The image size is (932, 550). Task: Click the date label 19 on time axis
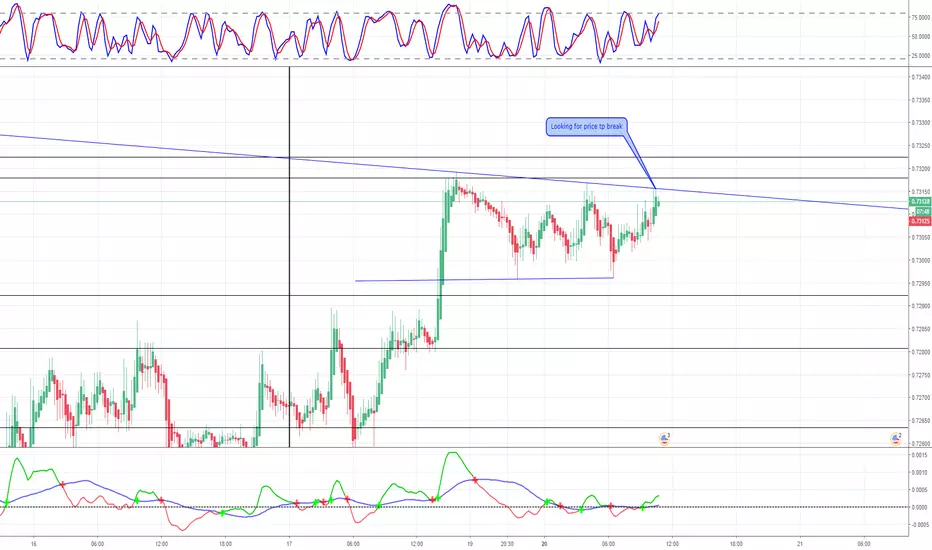click(470, 543)
